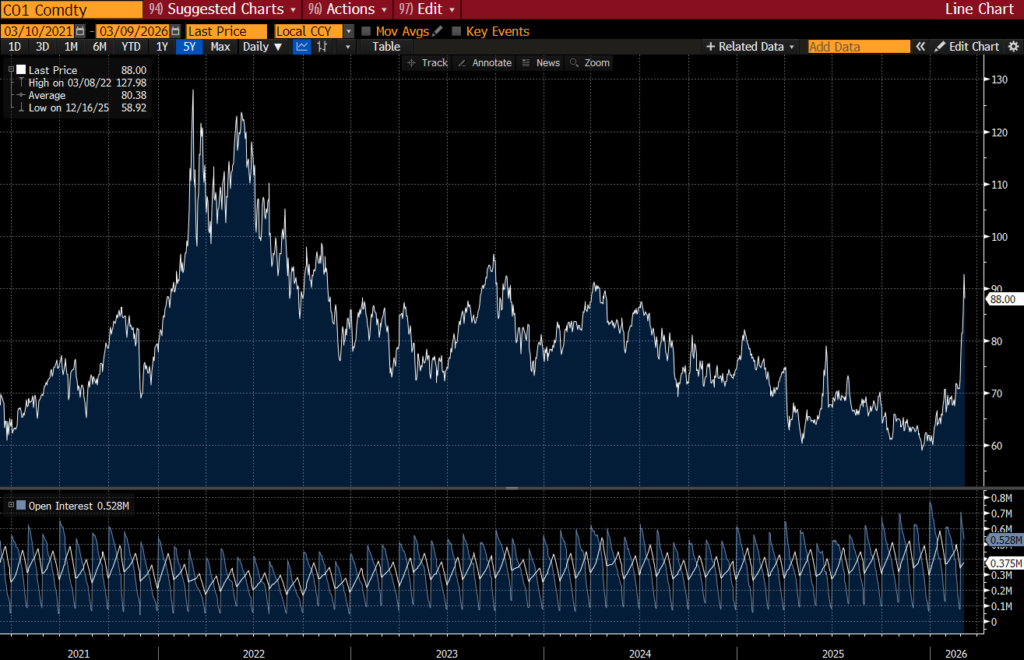Viewport: 1024px width, 660px height.
Task: Switch to the candlestick bar chart icon
Action: pyautogui.click(x=321, y=47)
